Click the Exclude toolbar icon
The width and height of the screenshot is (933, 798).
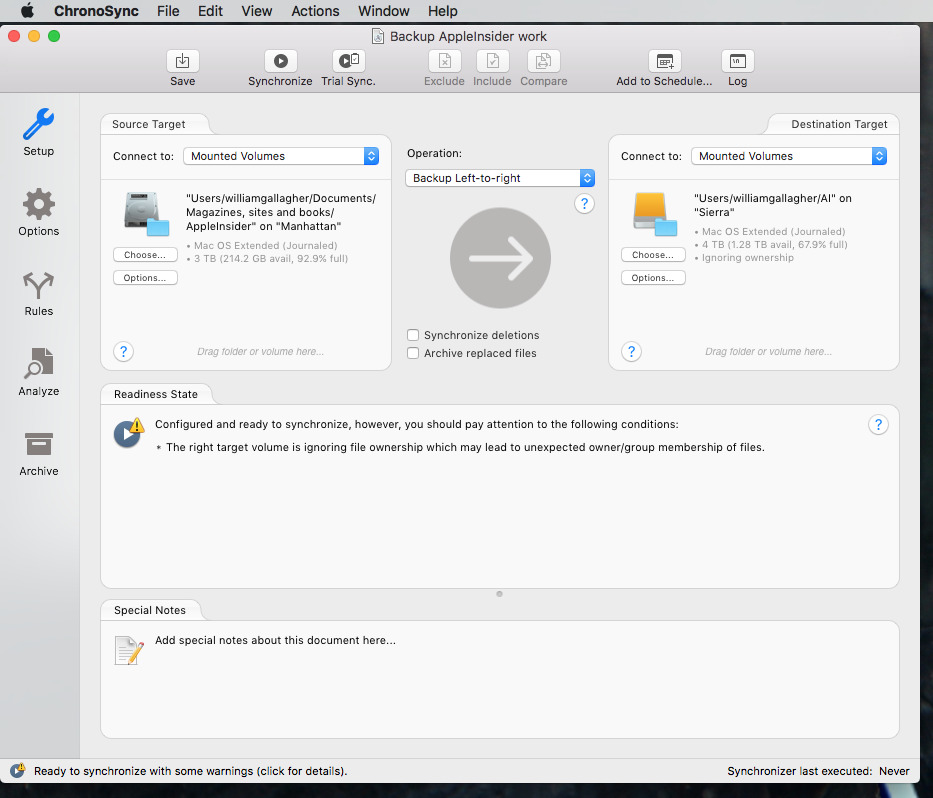point(444,61)
